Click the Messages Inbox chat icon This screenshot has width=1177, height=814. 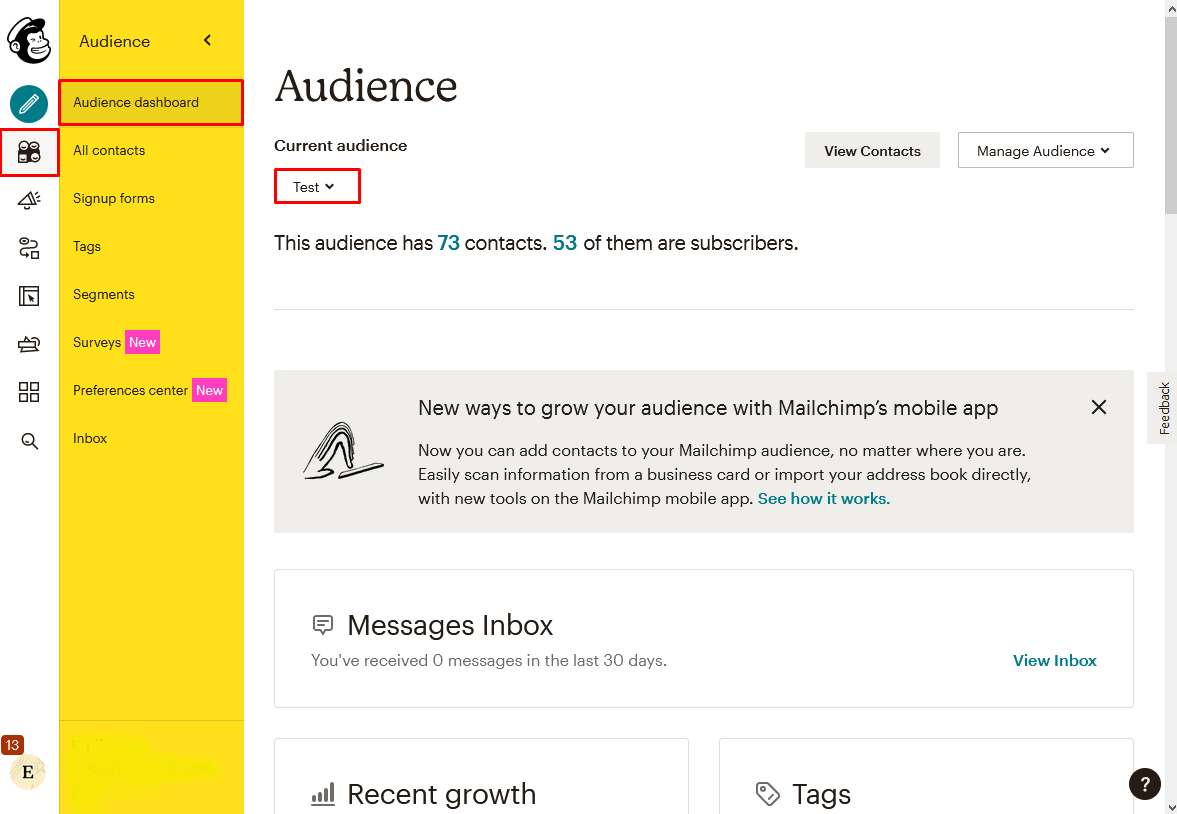(323, 625)
